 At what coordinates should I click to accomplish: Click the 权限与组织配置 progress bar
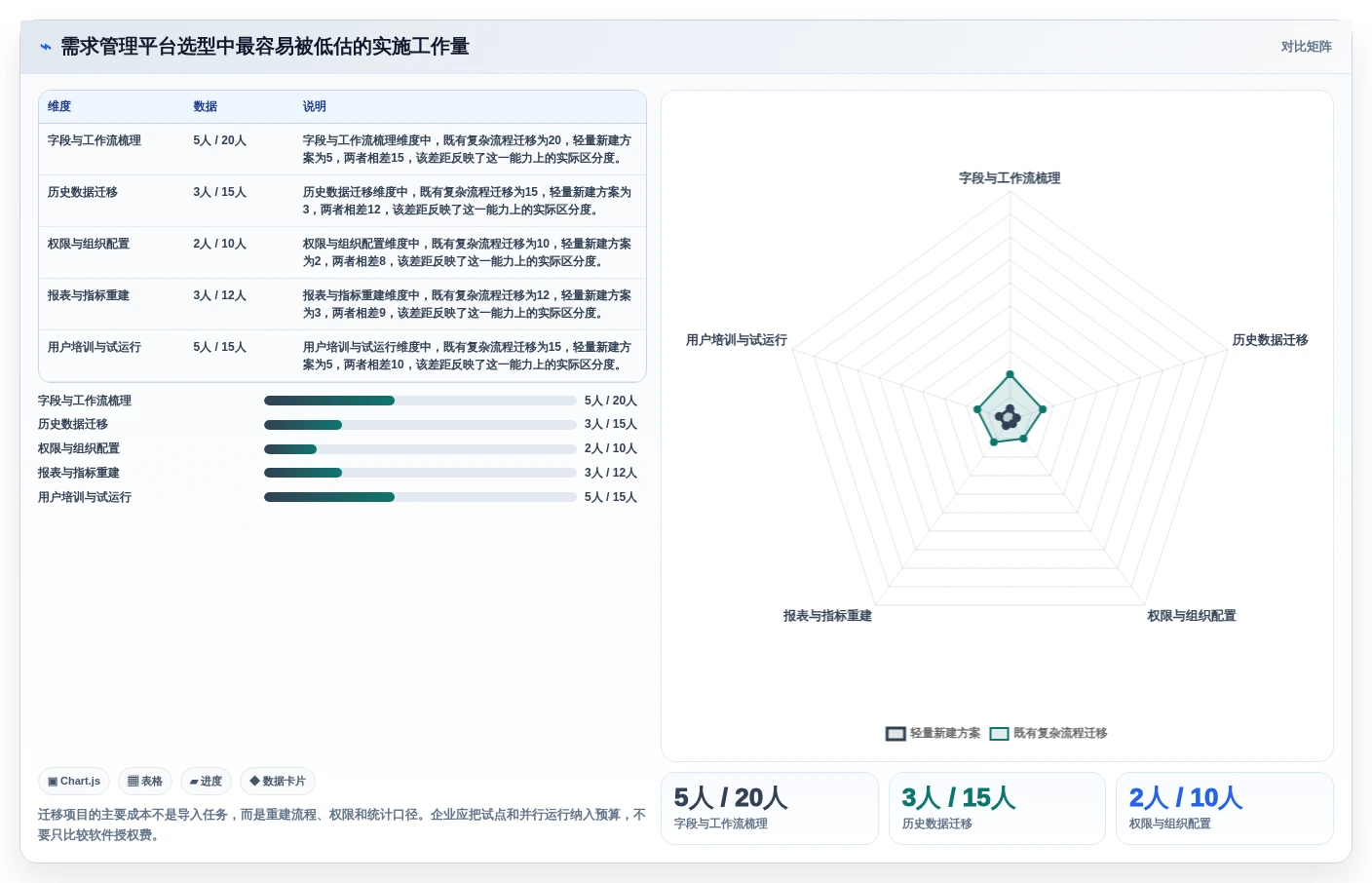pyautogui.click(x=420, y=449)
